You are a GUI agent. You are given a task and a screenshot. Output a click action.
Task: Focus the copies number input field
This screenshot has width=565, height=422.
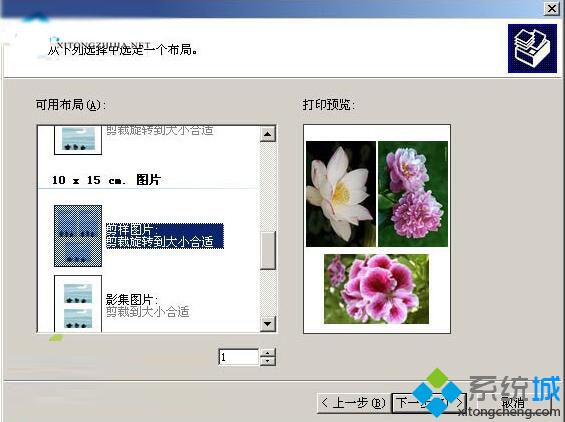pyautogui.click(x=239, y=357)
